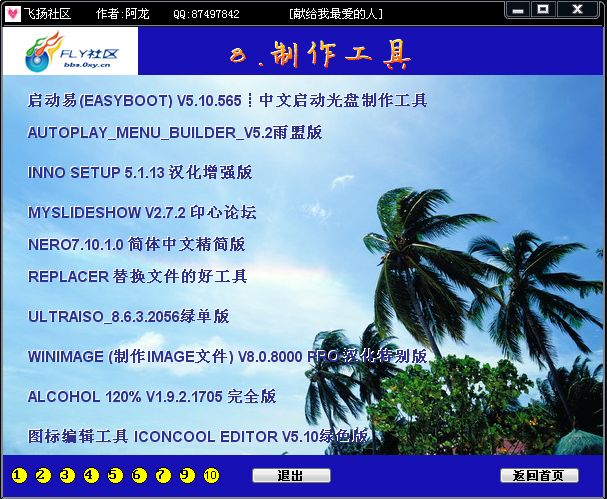607x499 pixels.
Task: Click the 作者:阿龙 author text
Action: tap(122, 14)
